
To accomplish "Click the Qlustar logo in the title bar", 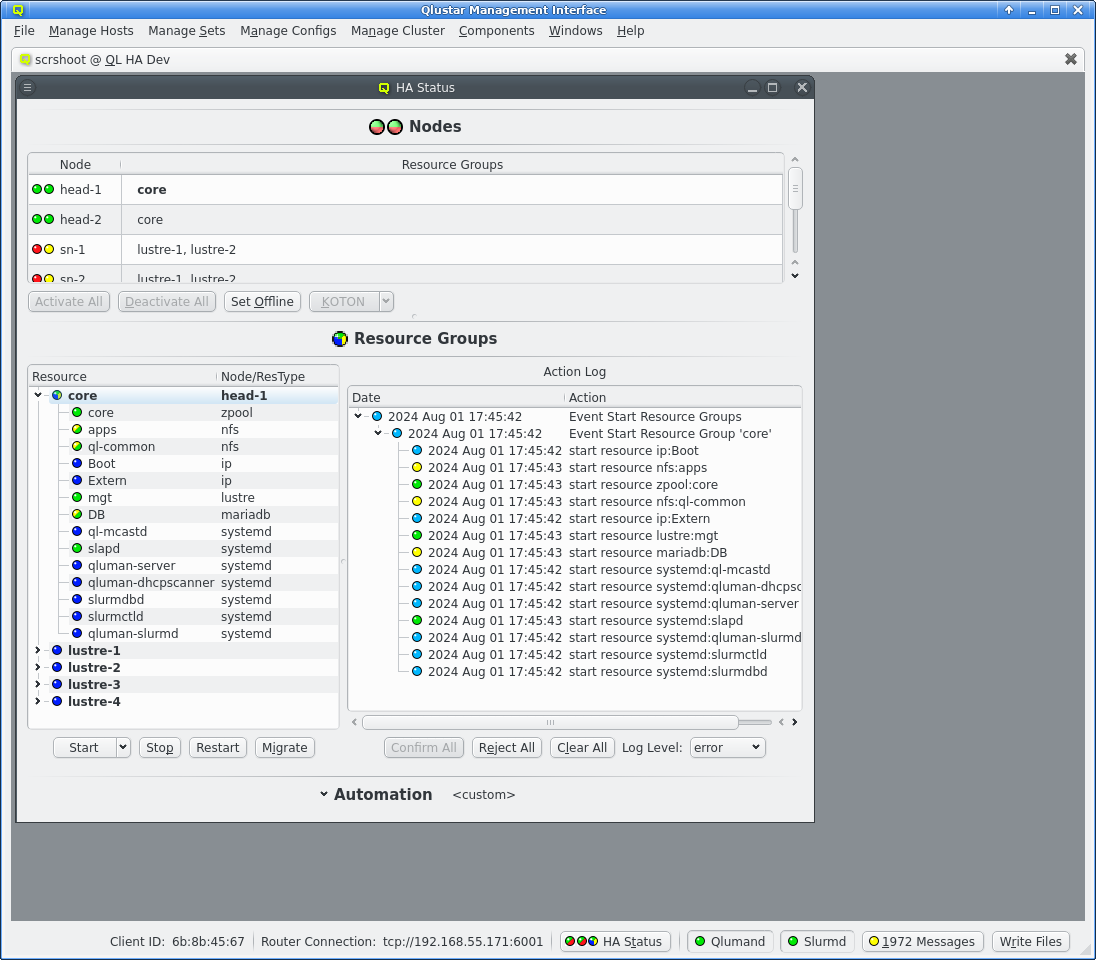I will click(x=18, y=10).
